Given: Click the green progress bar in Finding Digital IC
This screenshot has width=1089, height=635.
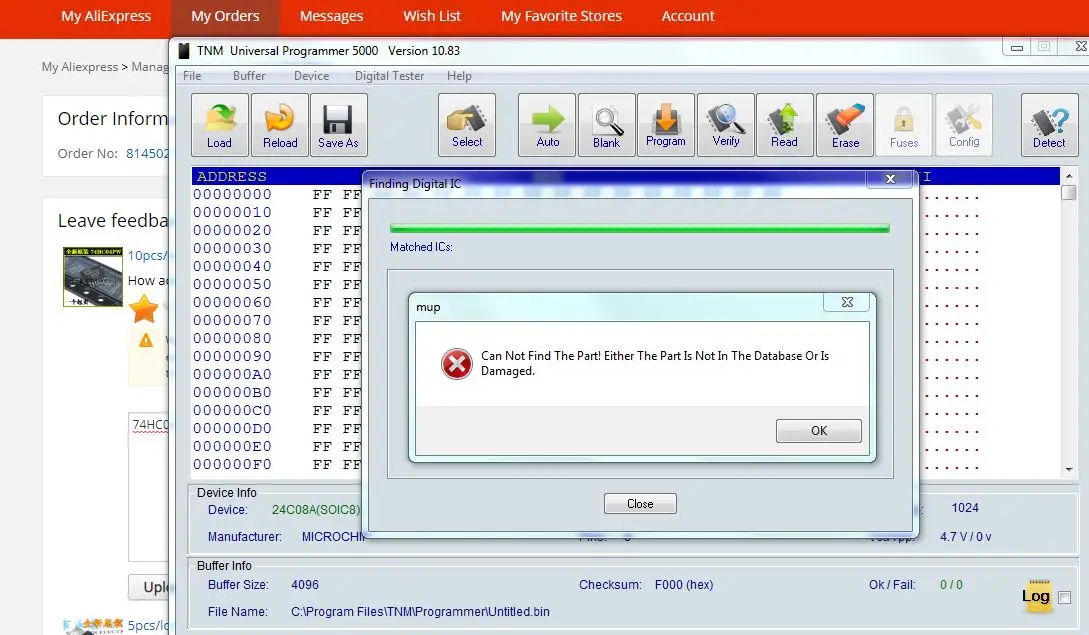Looking at the screenshot, I should [640, 228].
